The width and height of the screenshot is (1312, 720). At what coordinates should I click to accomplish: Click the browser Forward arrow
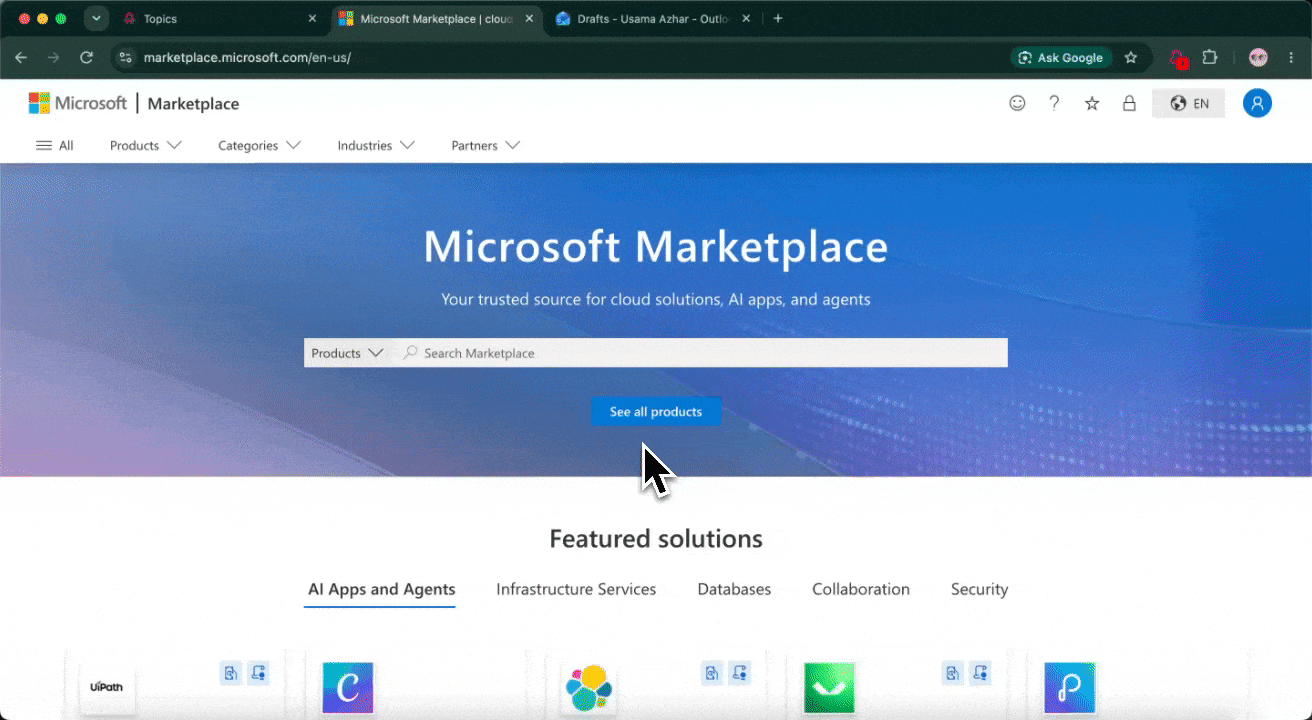pyautogui.click(x=53, y=58)
